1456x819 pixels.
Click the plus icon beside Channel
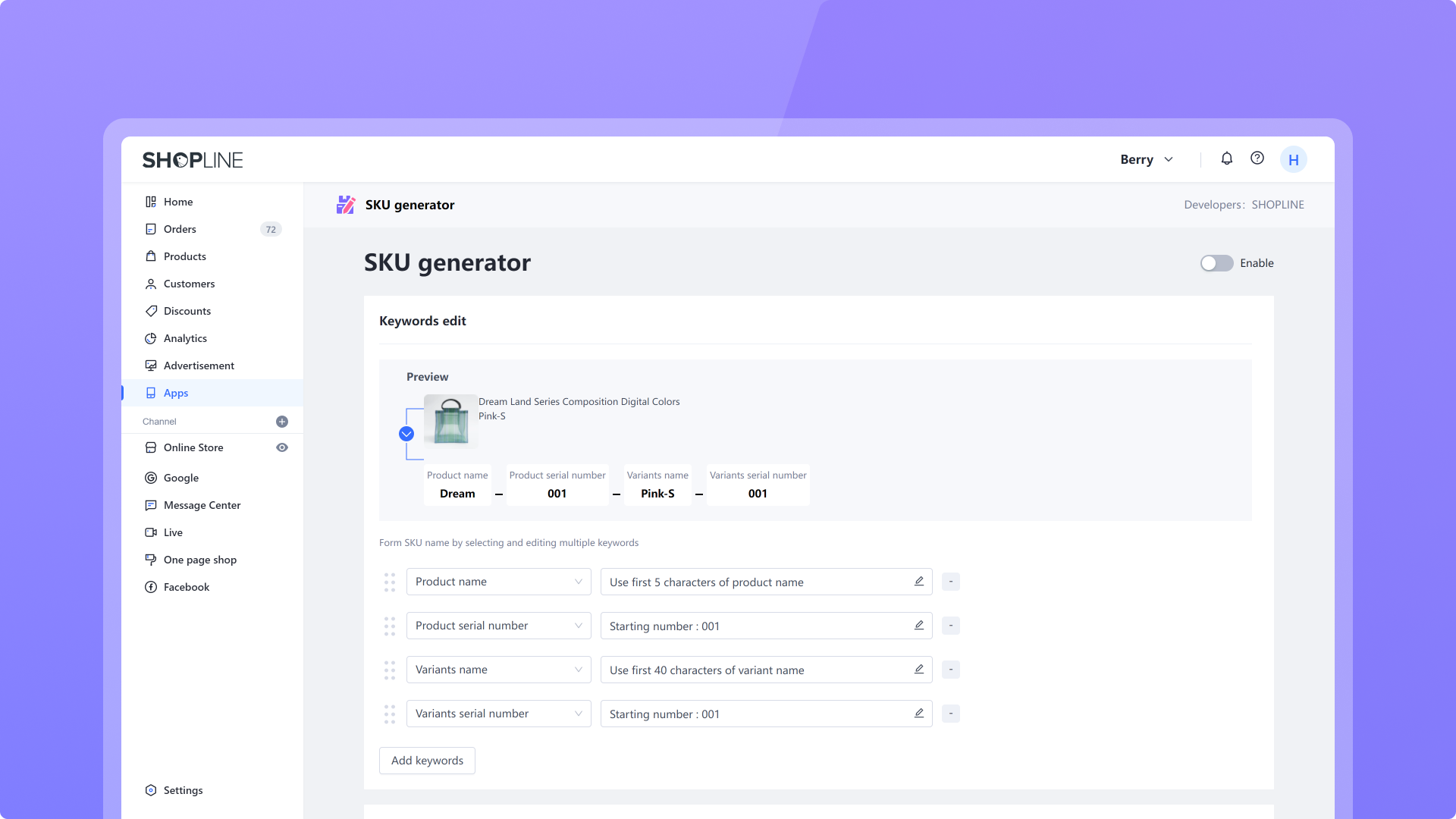[x=282, y=422]
